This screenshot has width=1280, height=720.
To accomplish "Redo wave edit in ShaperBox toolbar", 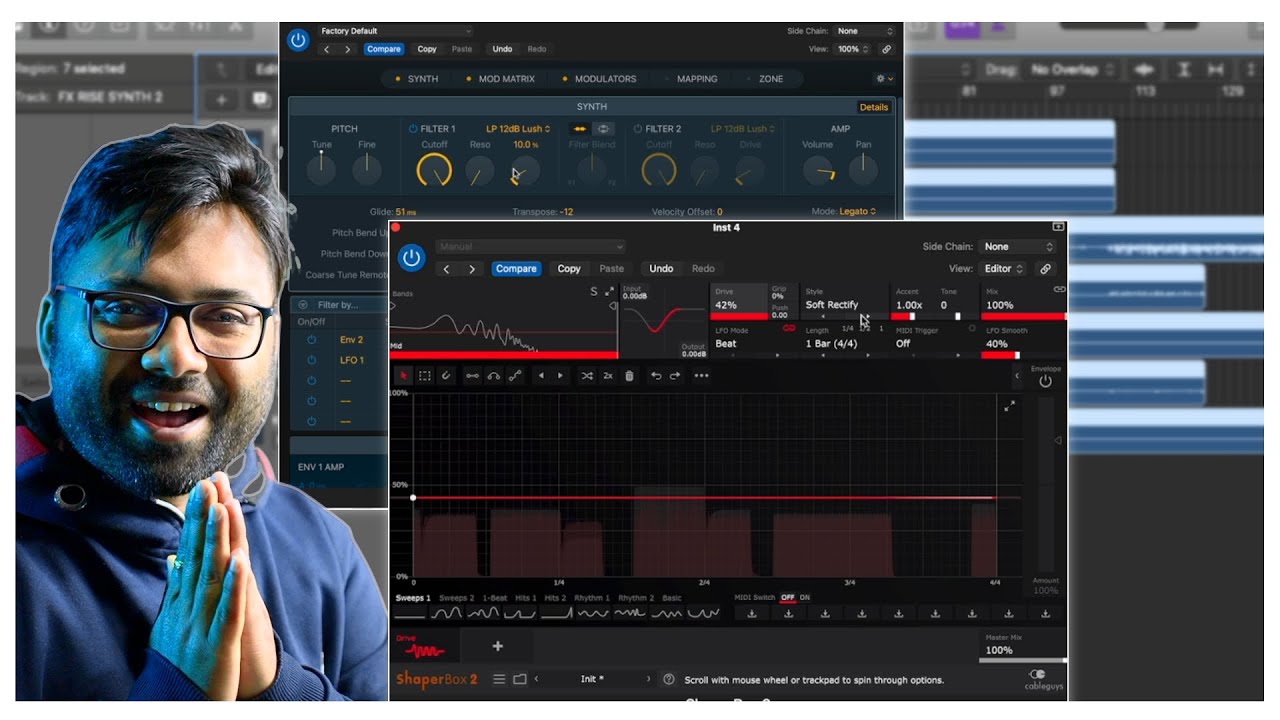I will [675, 376].
